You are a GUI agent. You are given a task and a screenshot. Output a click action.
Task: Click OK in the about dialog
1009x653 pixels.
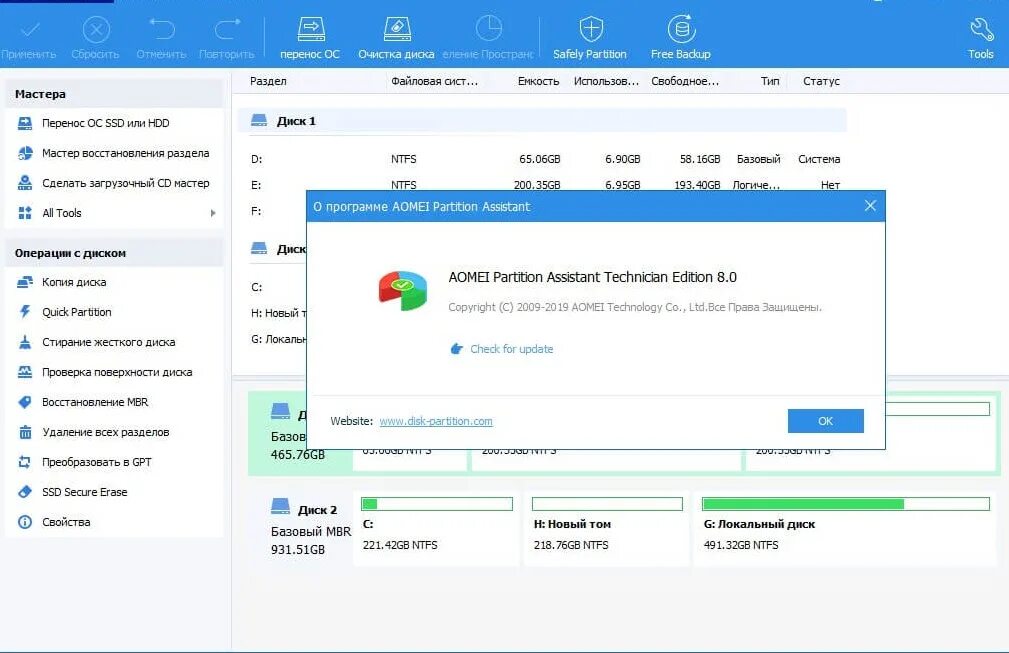coord(826,421)
